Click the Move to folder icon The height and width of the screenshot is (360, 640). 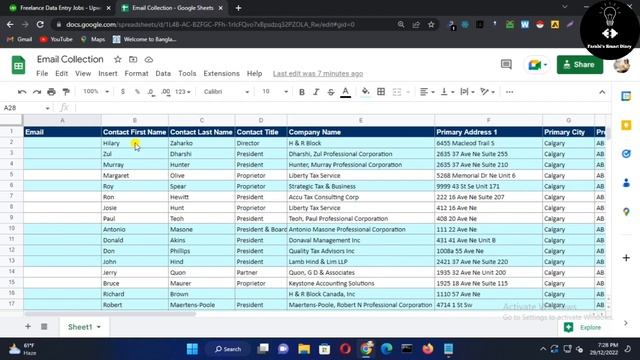pos(133,60)
